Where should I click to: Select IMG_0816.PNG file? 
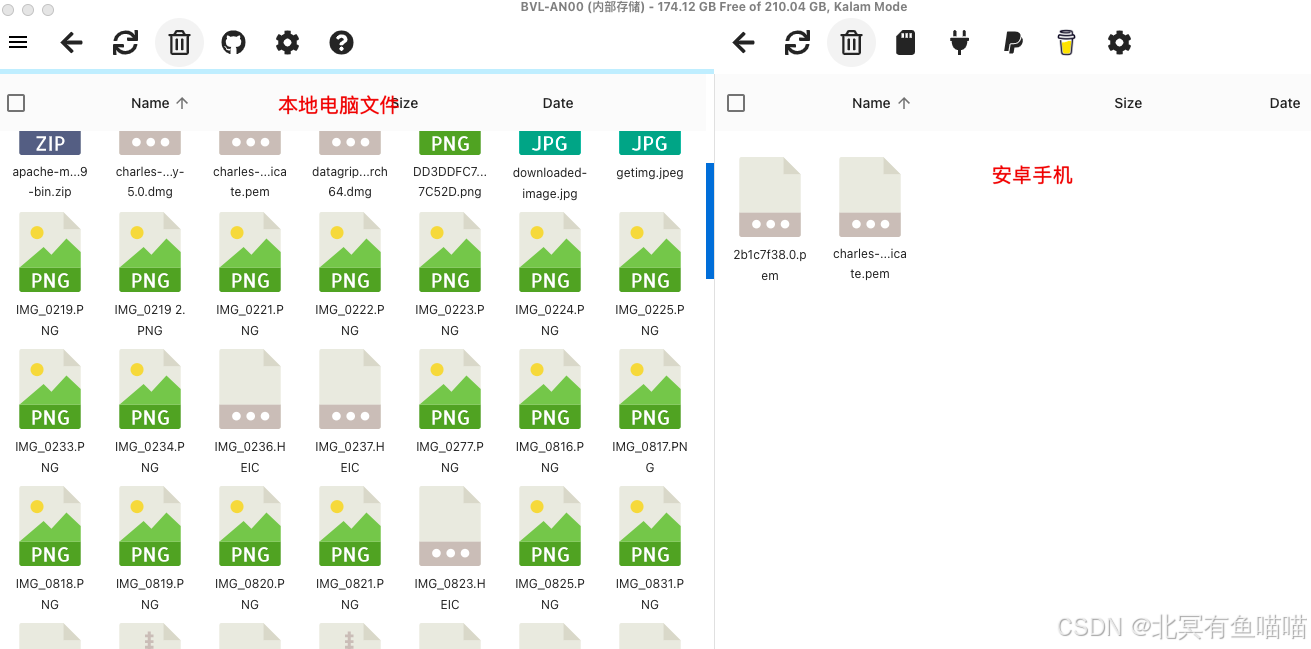tap(550, 390)
